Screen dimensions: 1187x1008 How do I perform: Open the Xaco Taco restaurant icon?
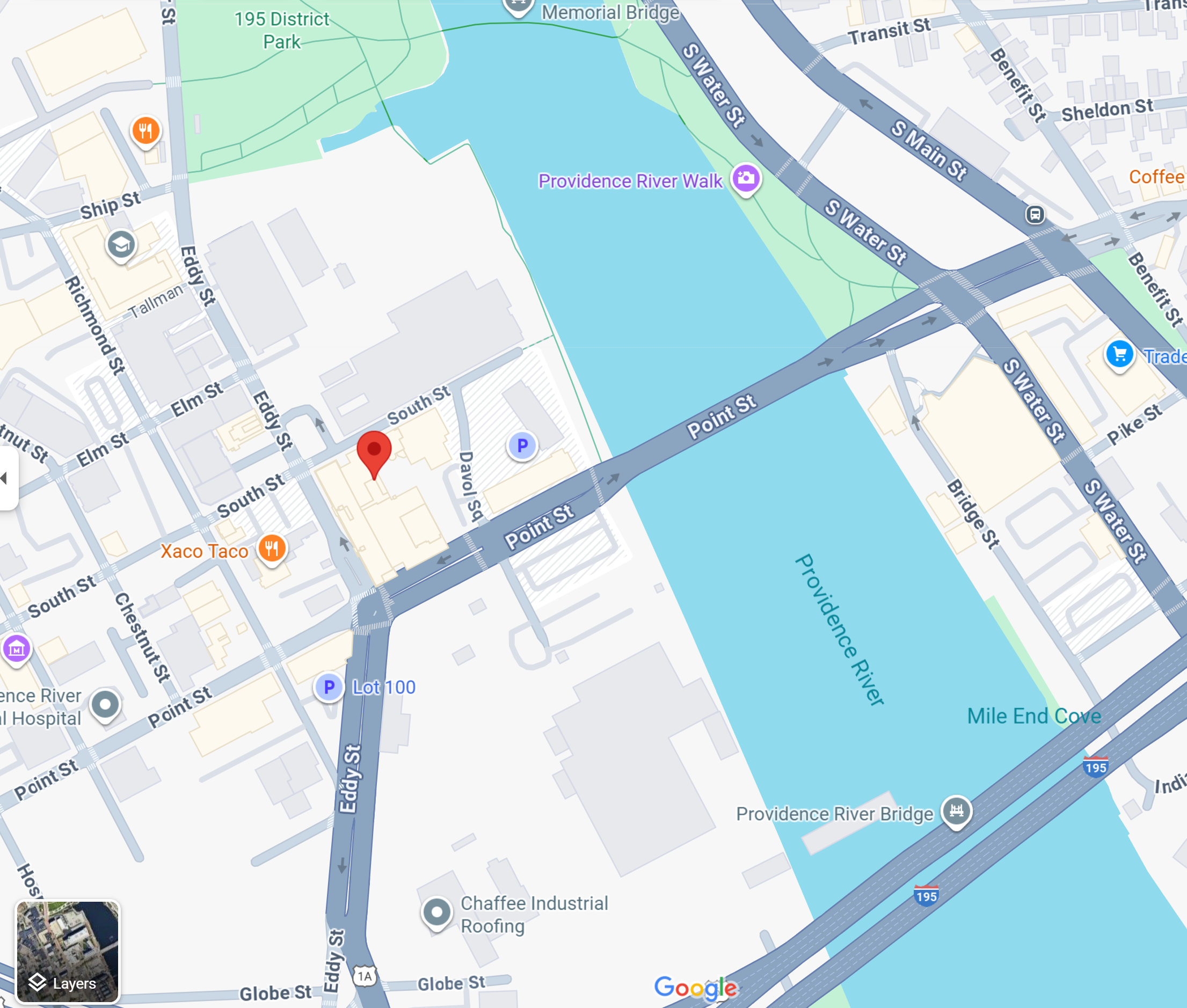click(272, 550)
